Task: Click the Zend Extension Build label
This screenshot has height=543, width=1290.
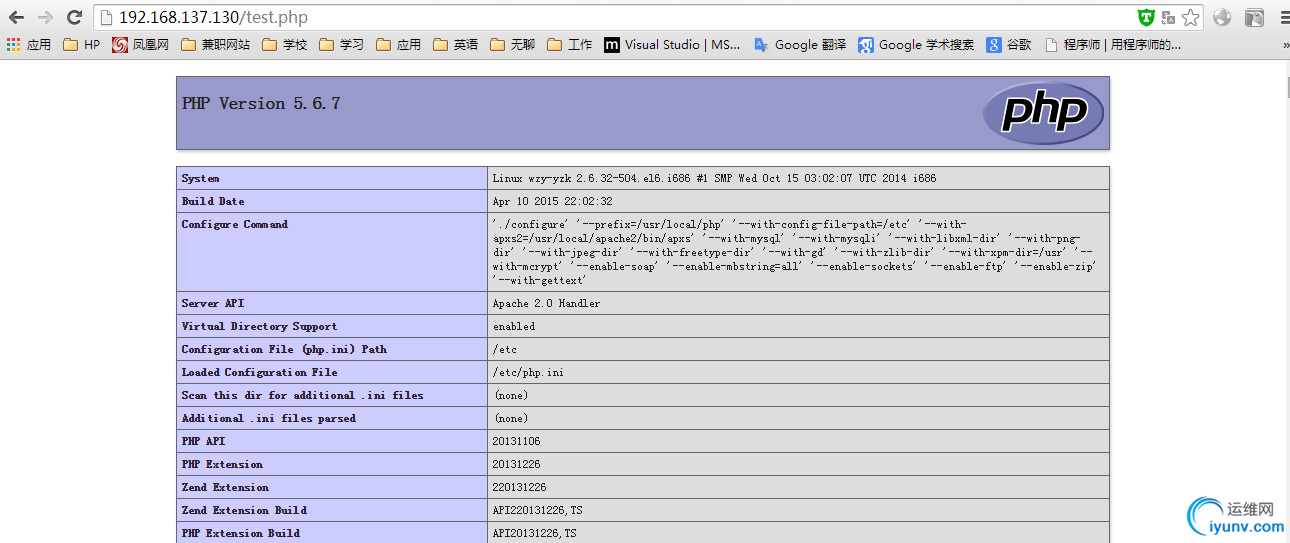Action: (x=244, y=510)
